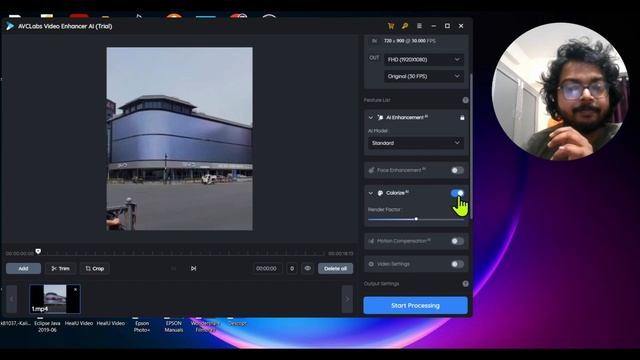Open the AI Model Standard dropdown
Screen dimensions: 640x360
click(416, 143)
